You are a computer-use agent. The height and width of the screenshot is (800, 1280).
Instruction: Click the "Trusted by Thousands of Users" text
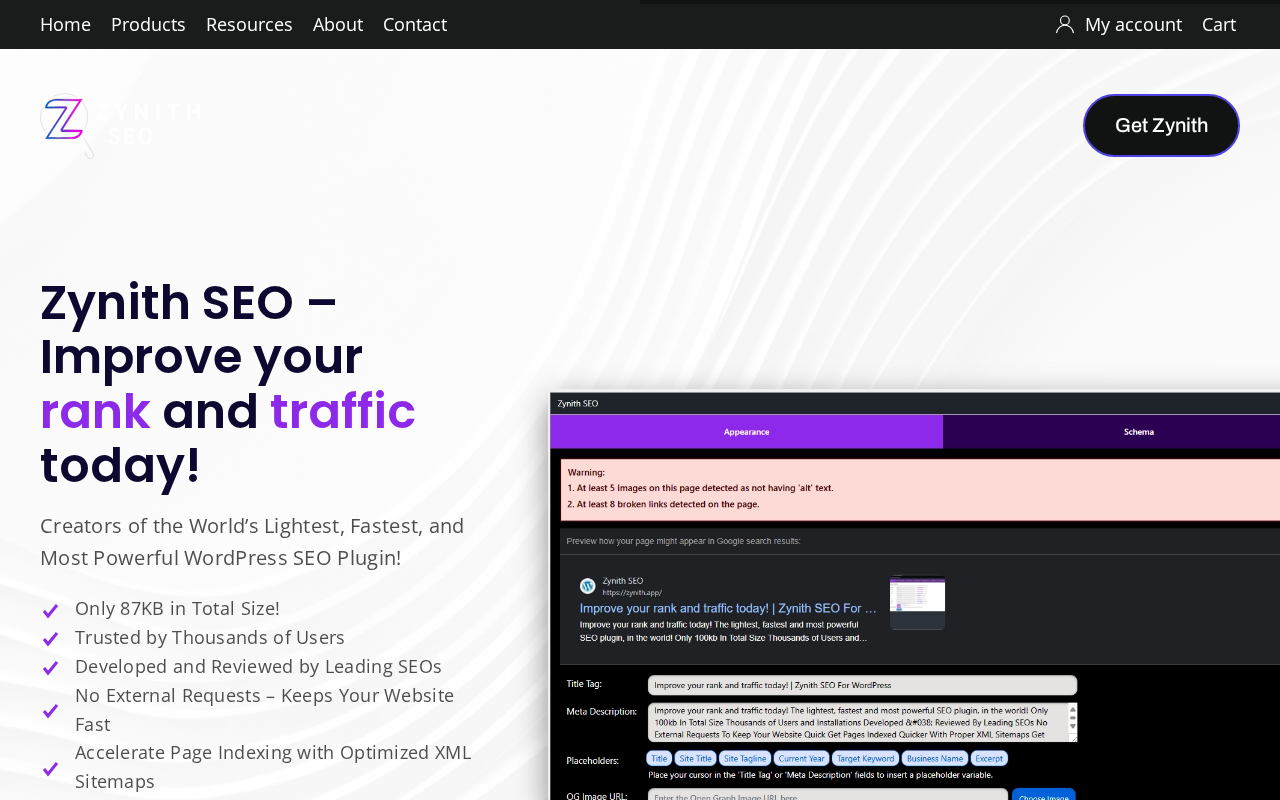pyautogui.click(x=210, y=637)
